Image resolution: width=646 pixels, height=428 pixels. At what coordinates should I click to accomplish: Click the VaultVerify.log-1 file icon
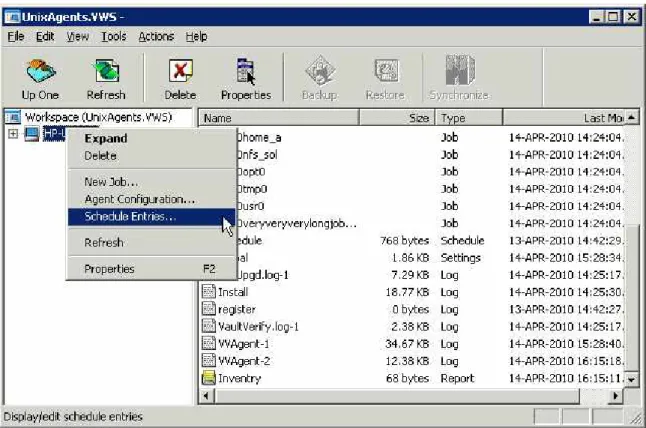(208, 326)
